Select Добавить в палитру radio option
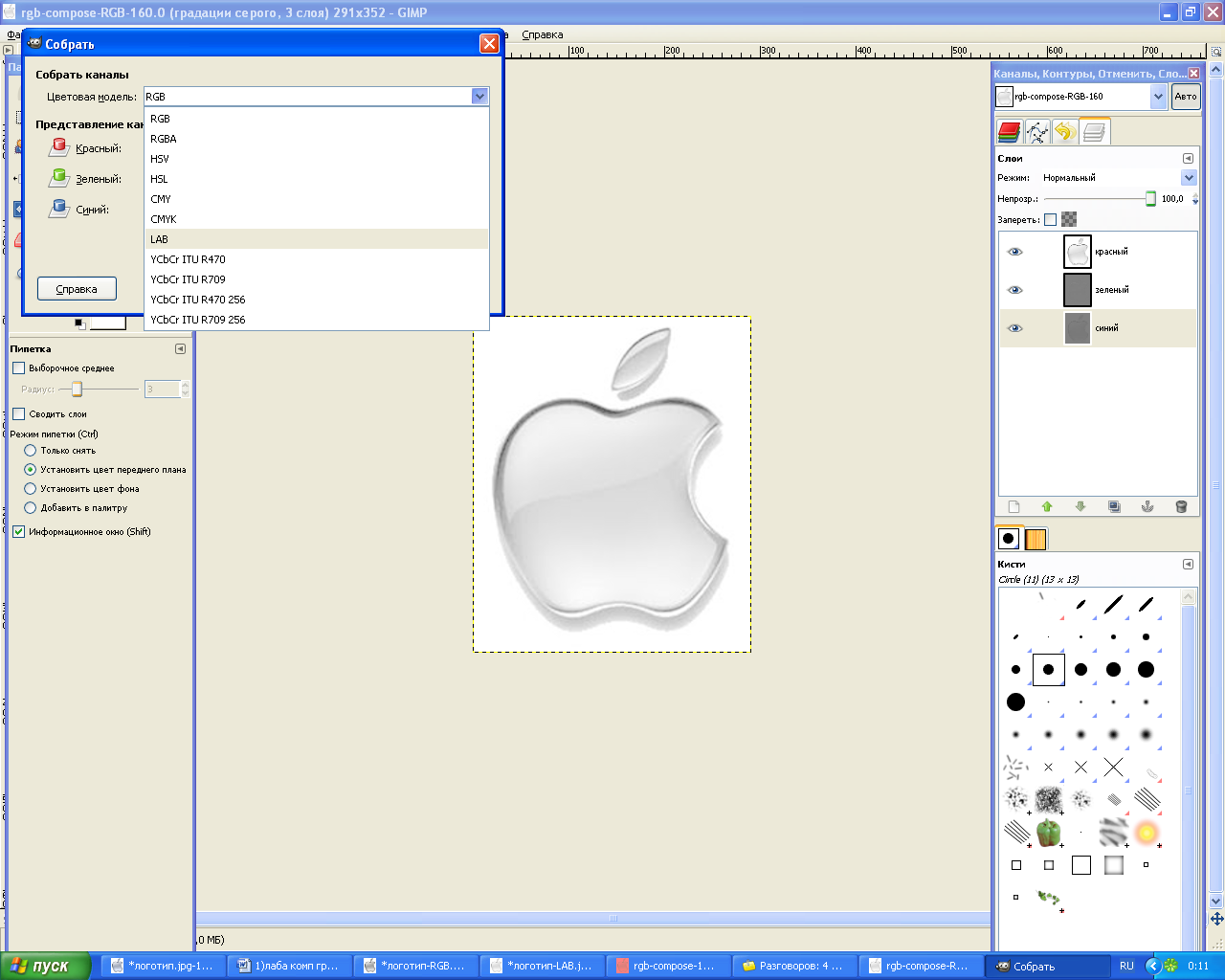 (x=31, y=508)
